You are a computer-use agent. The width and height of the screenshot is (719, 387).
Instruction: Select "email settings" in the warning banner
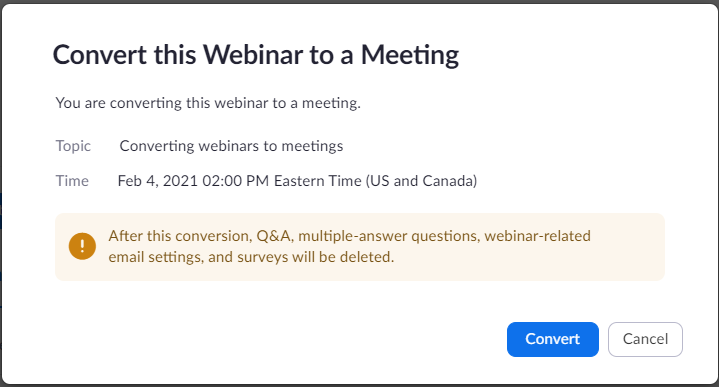[x=155, y=257]
